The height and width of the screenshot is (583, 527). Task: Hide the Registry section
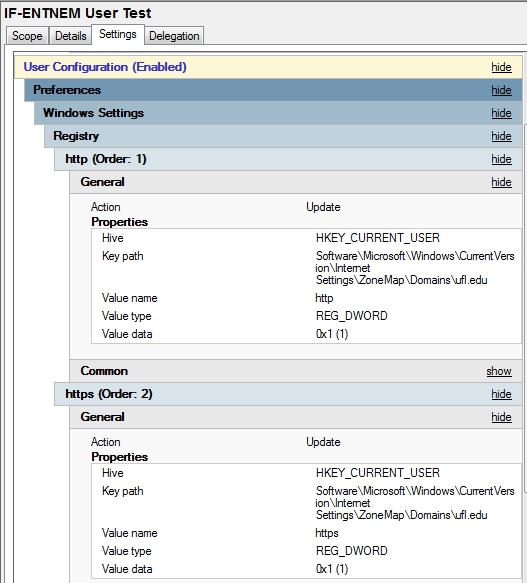click(x=501, y=136)
